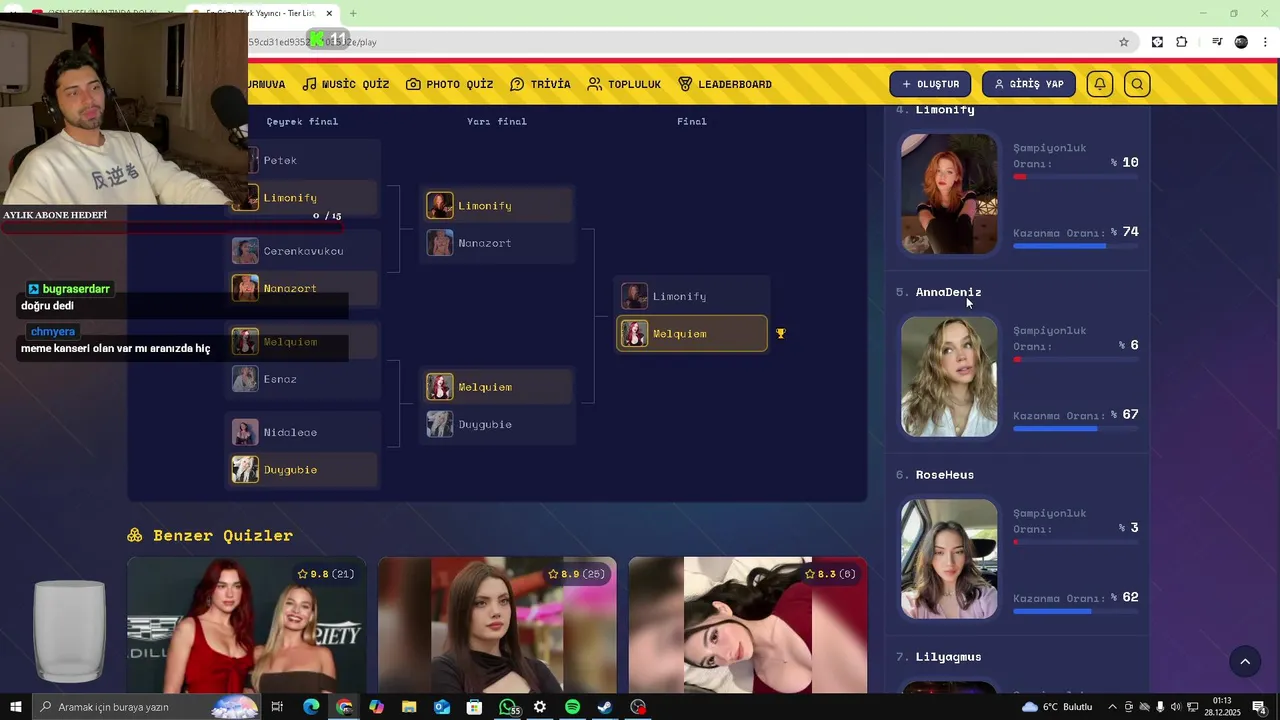Select Petek in the quarter final
The width and height of the screenshot is (1280, 720).
coord(305,160)
